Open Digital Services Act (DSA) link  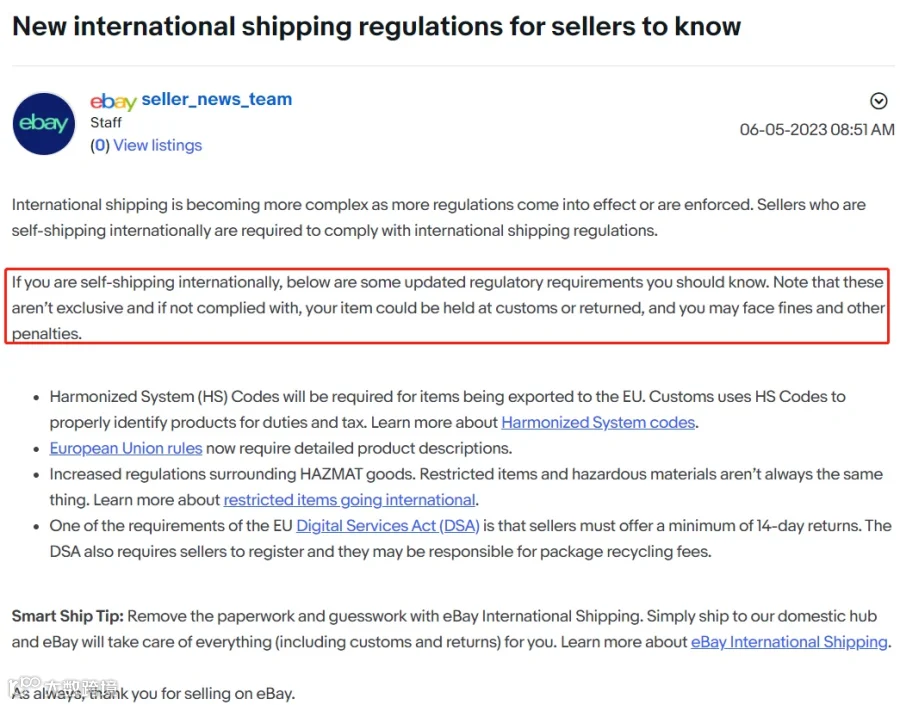tap(387, 526)
